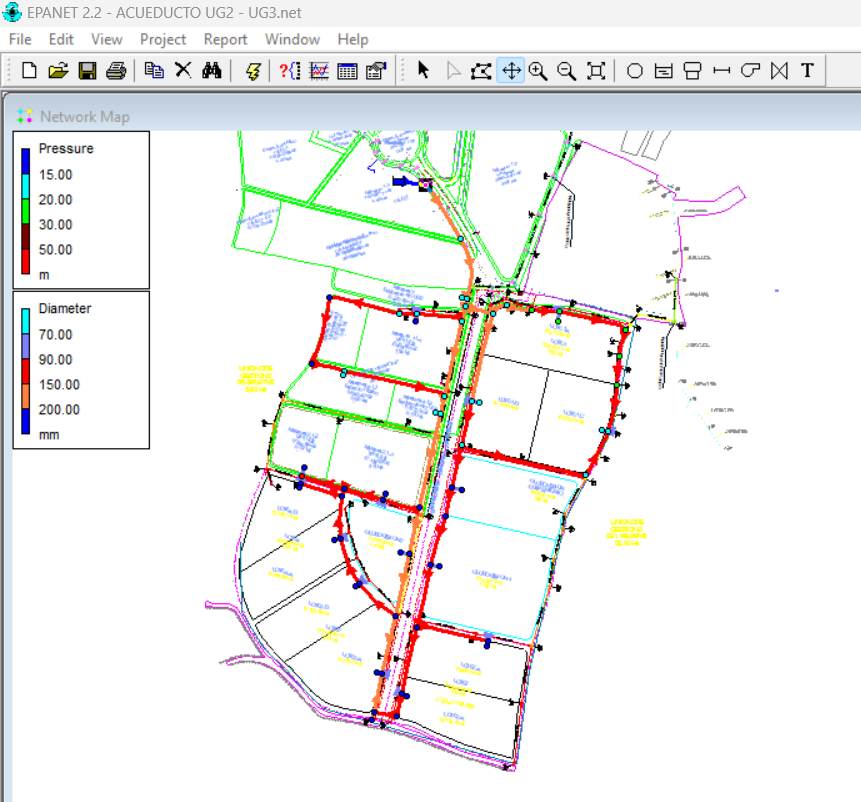Select the Add Junction circle tool
Viewport: 861px width, 802px height.
tap(634, 70)
